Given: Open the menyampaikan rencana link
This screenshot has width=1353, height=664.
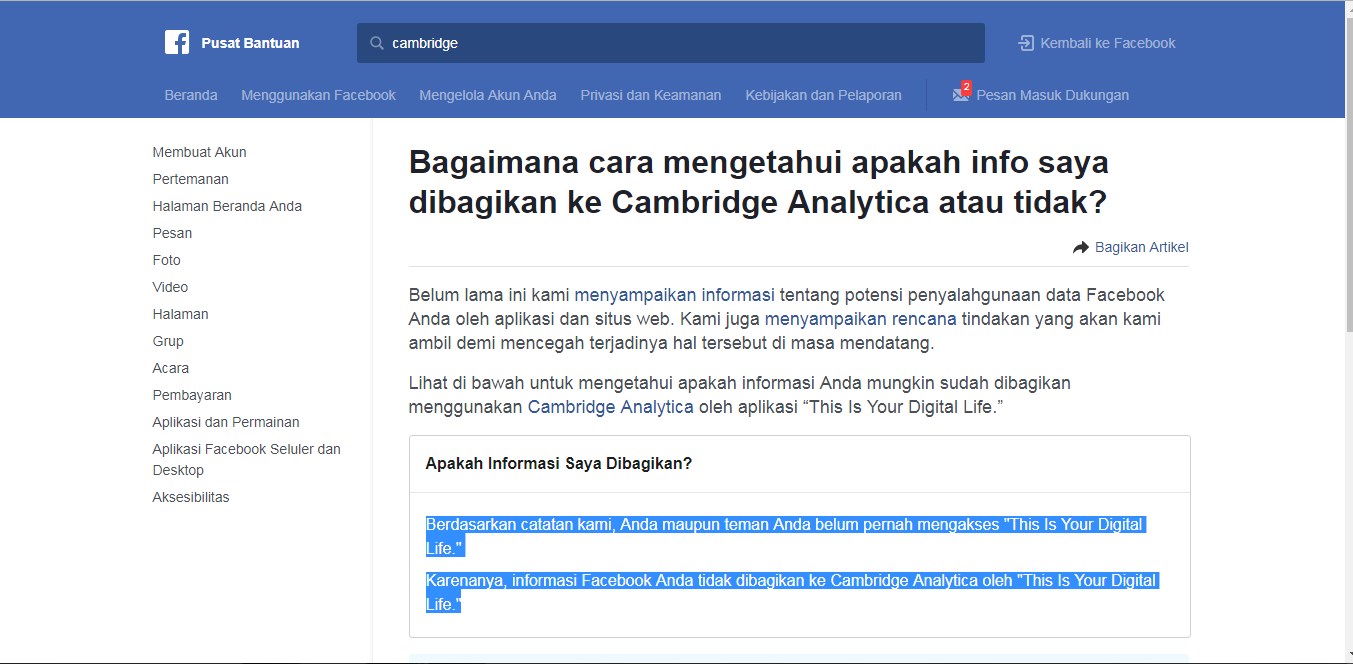Looking at the screenshot, I should [860, 319].
